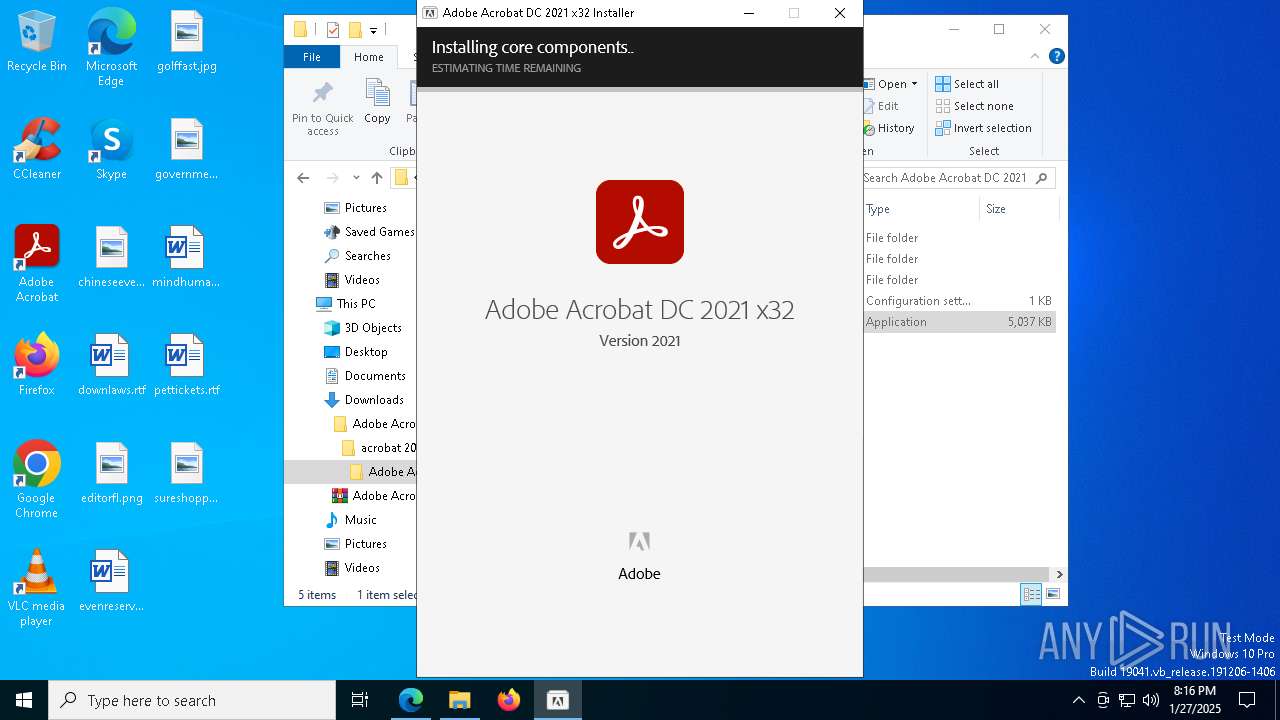Viewport: 1280px width, 720px height.
Task: Click the Copy ribbon button in Explorer
Action: coord(377,102)
